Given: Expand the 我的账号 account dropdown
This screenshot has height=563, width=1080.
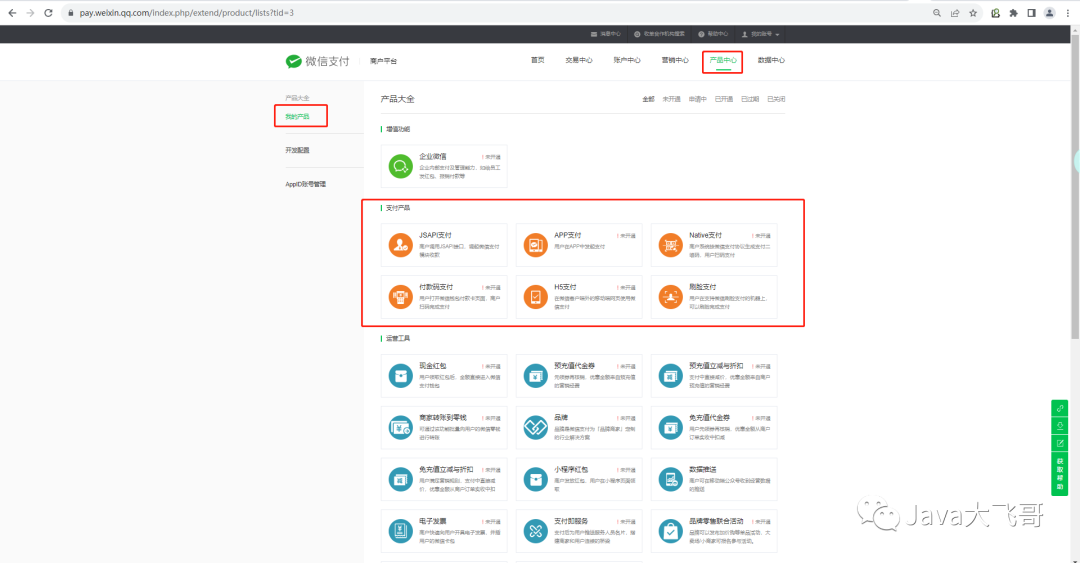Looking at the screenshot, I should tap(760, 34).
